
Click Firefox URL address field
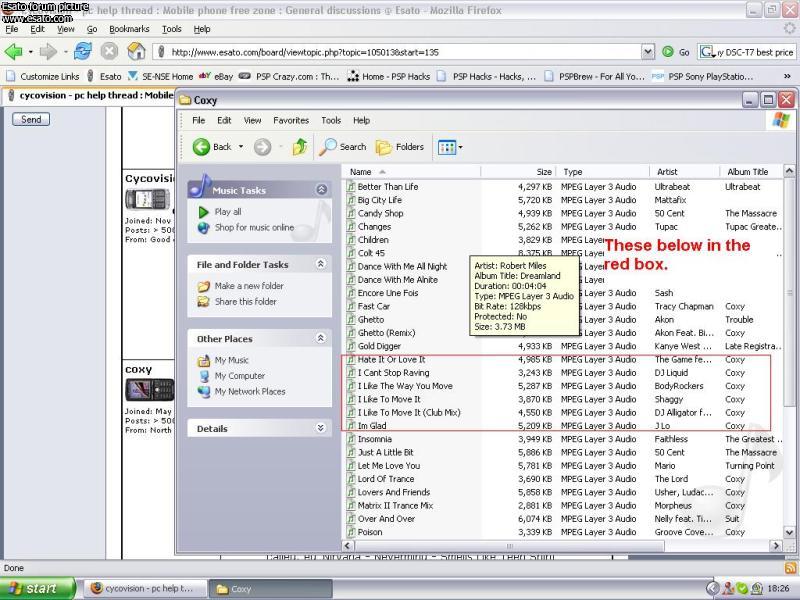click(x=398, y=52)
